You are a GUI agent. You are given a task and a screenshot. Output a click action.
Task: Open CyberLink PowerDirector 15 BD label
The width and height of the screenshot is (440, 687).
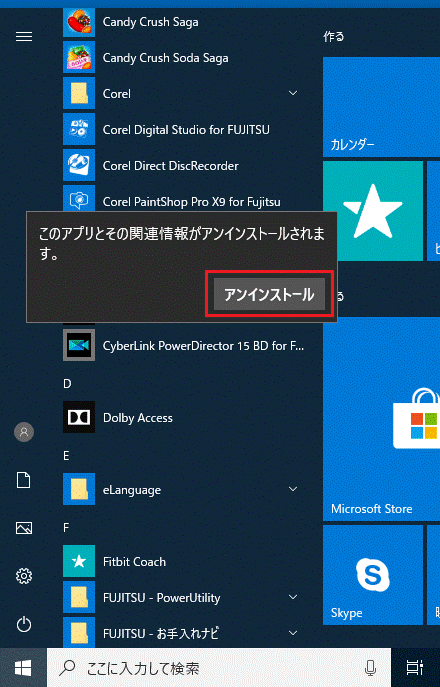point(203,346)
